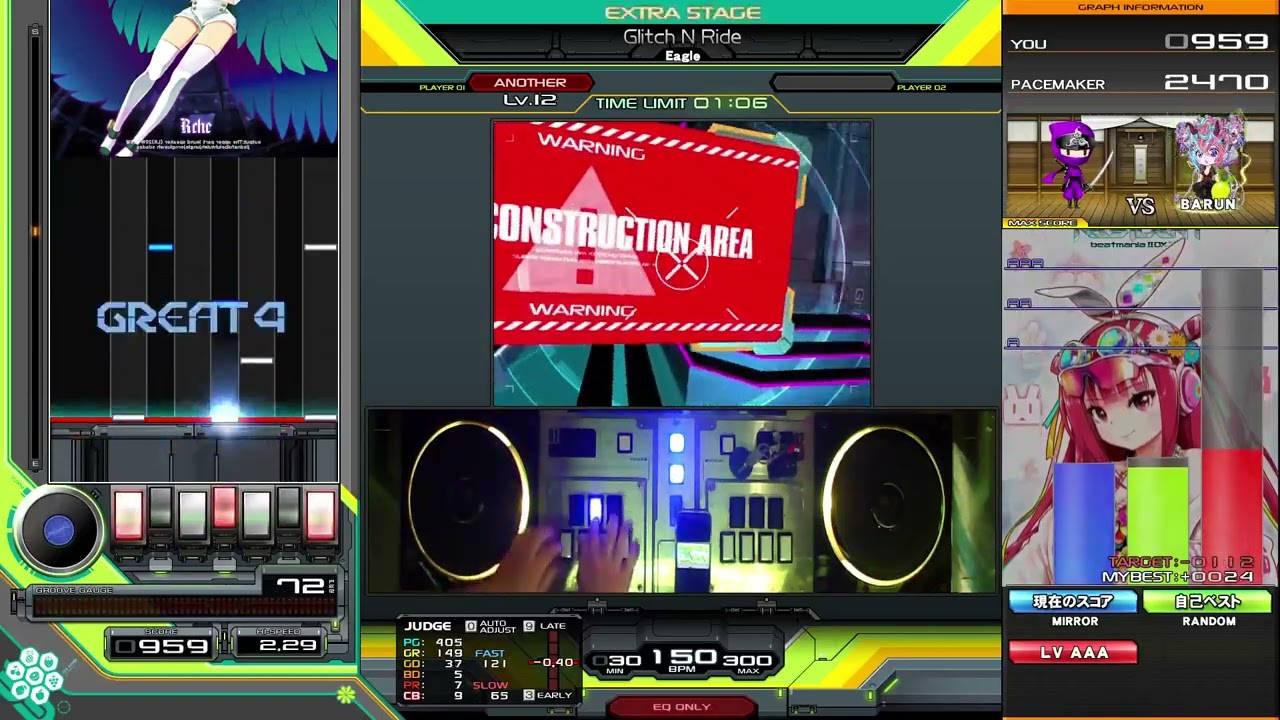Click the TARGET:-0112 difference readout
Image resolution: width=1280 pixels, height=720 pixels.
(x=1181, y=563)
